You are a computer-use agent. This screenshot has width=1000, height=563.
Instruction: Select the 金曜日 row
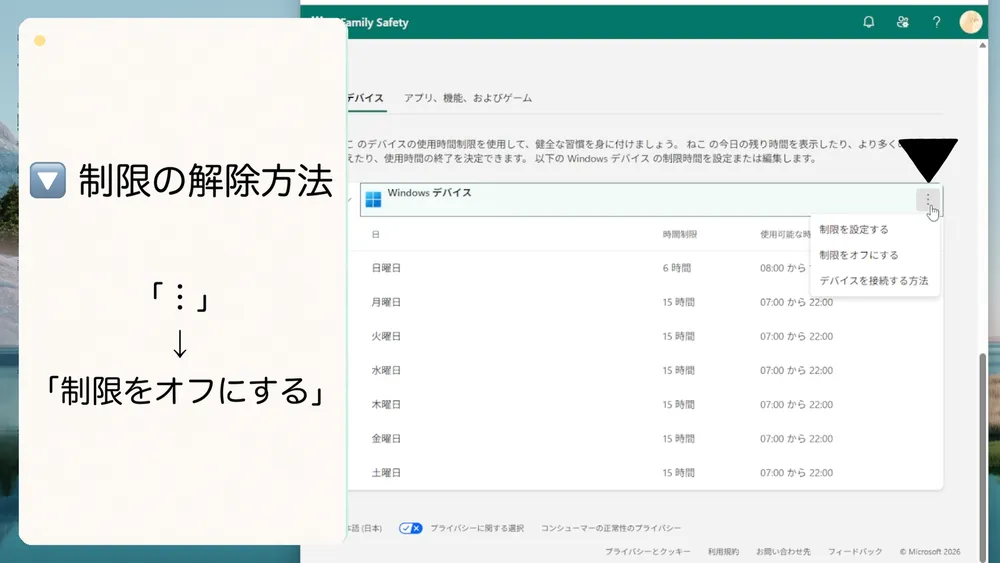pos(644,439)
